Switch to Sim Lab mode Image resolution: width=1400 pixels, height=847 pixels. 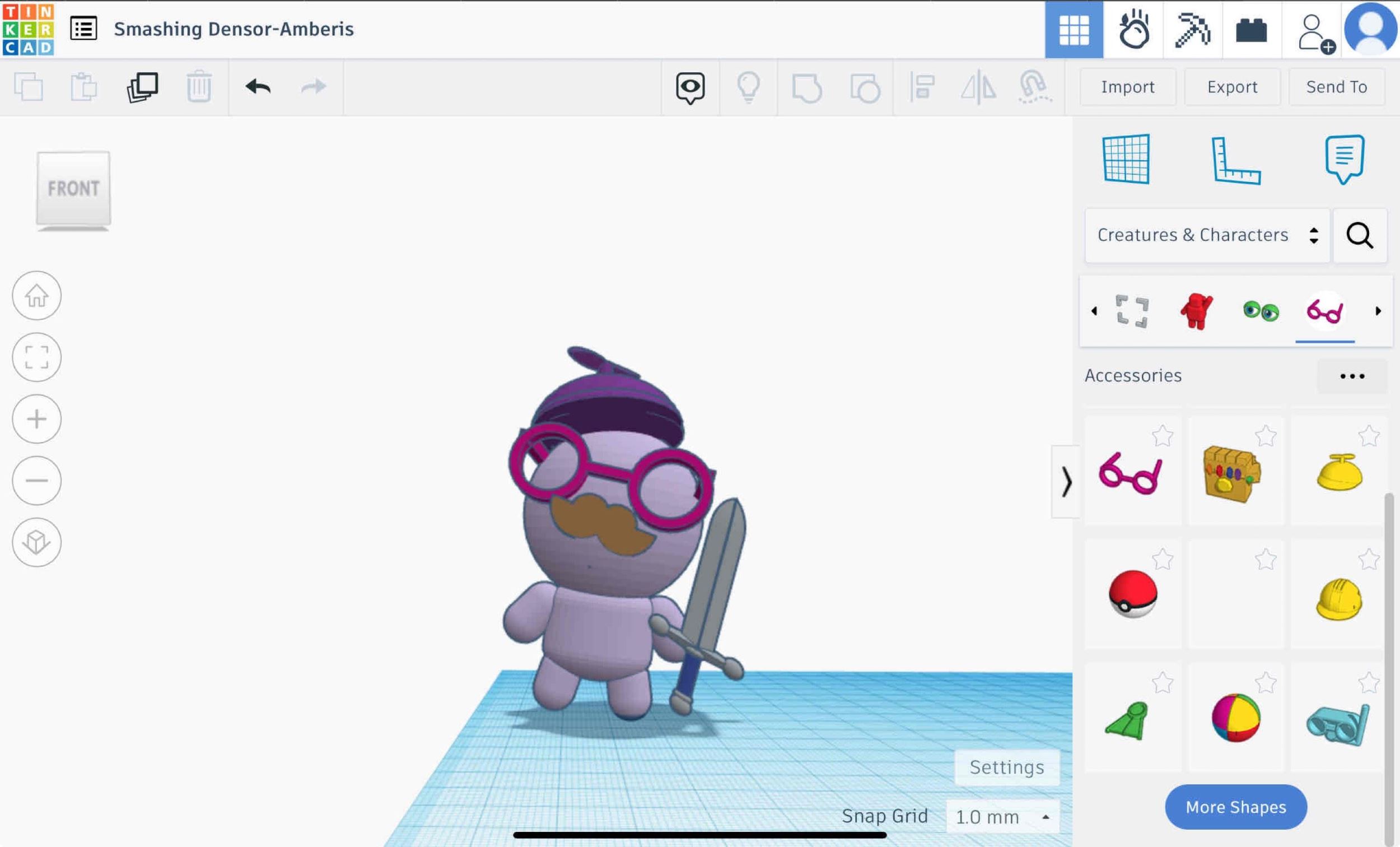(1133, 29)
